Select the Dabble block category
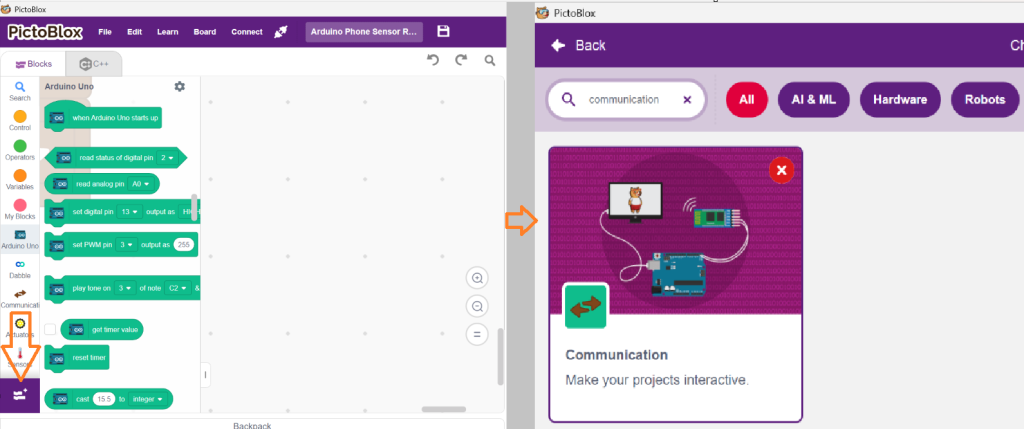This screenshot has height=429, width=1024. coord(20,268)
